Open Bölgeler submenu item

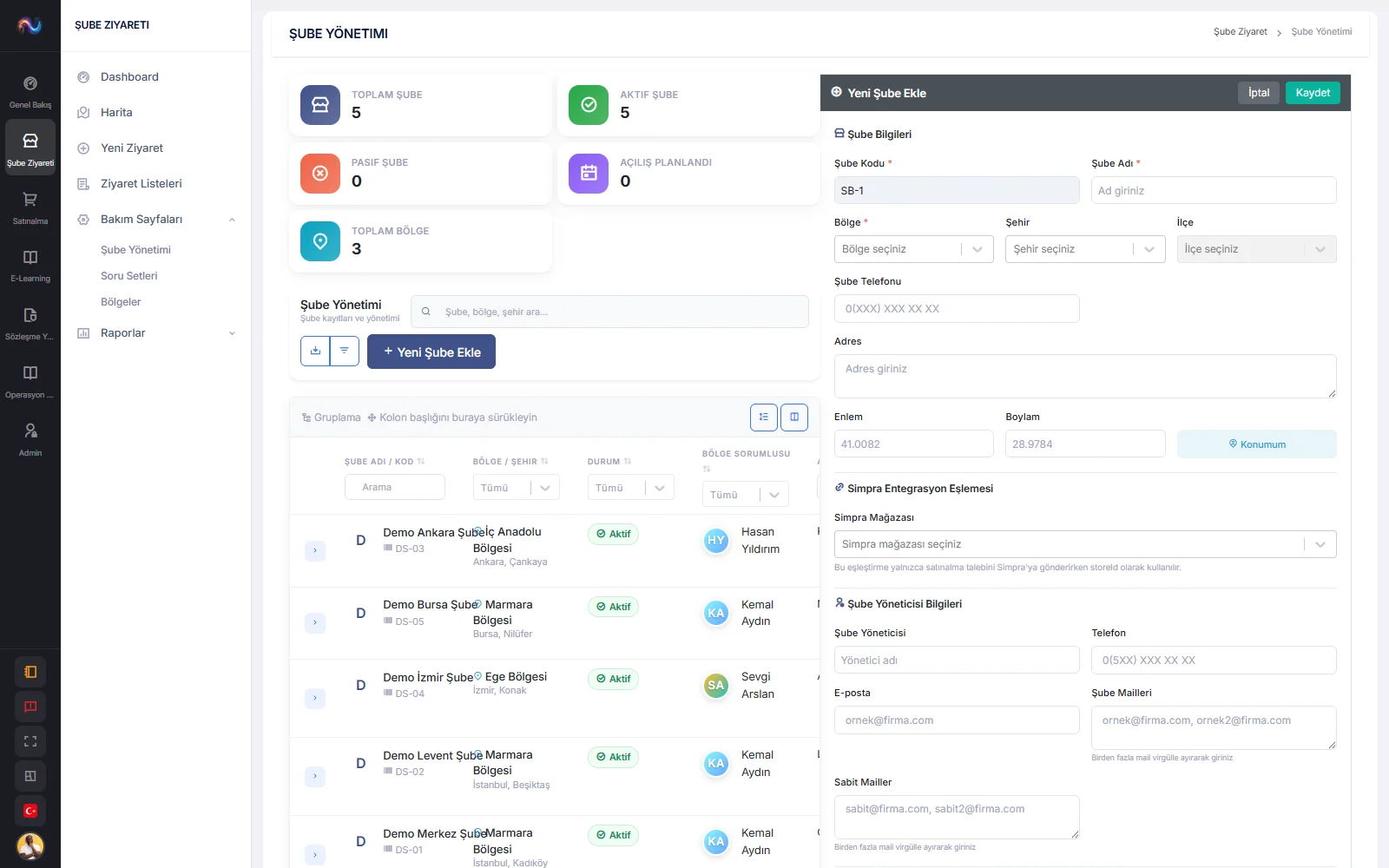[121, 302]
